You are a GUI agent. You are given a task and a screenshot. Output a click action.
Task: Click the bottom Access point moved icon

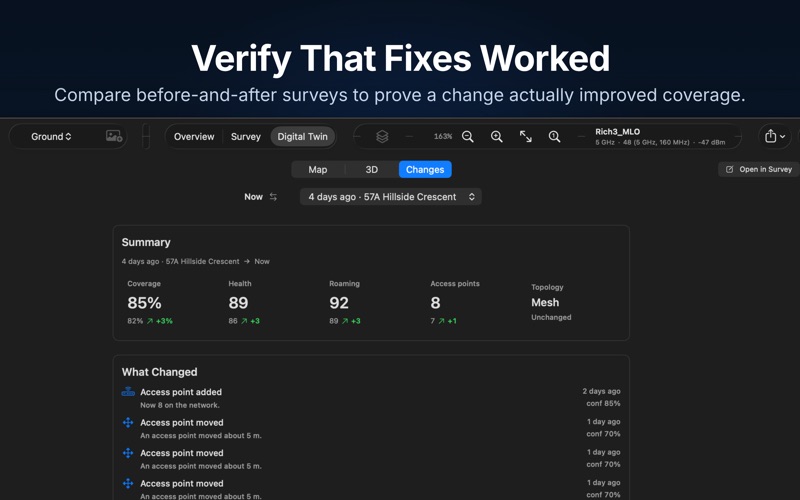[x=128, y=483]
